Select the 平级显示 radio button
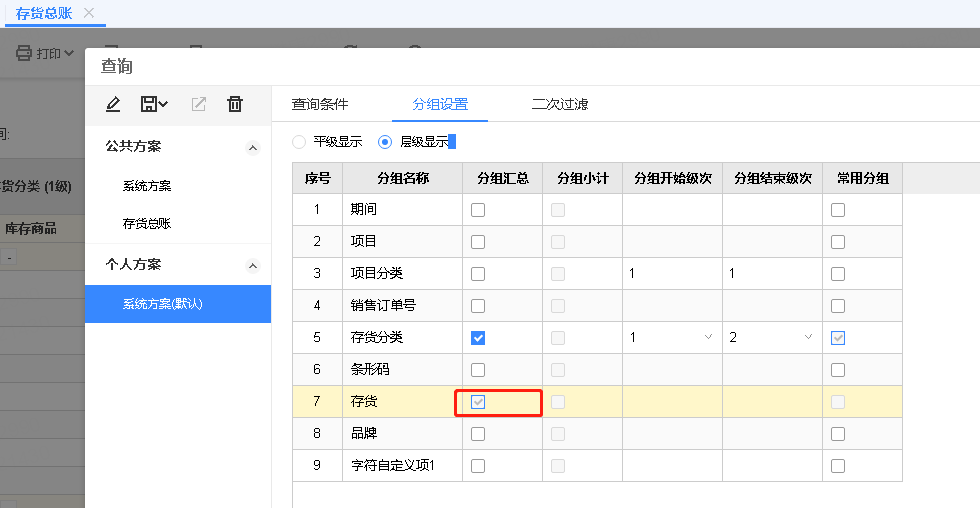980x508 pixels. click(x=299, y=142)
